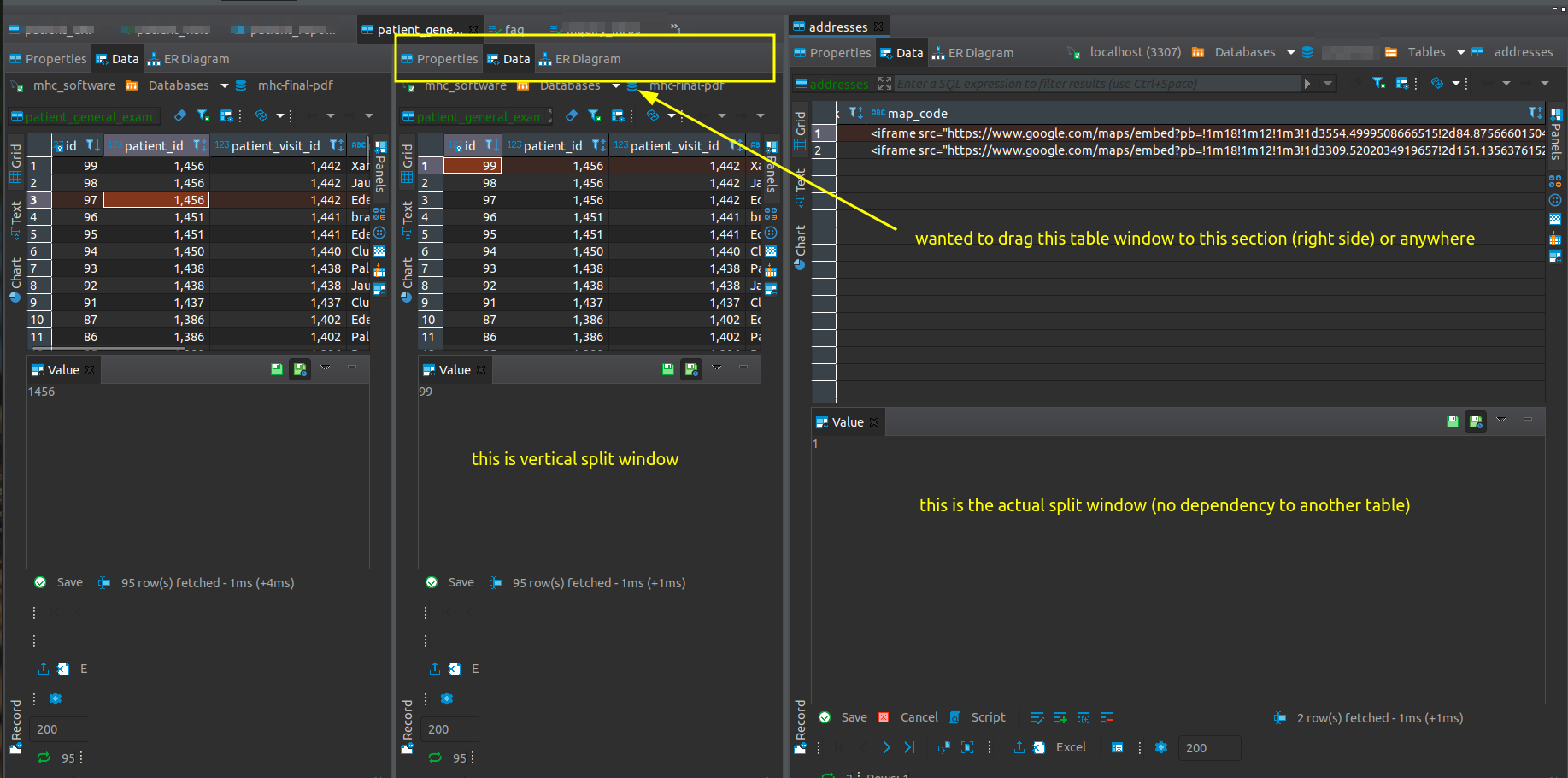Open Tables dropdown arrow in addresses breadcrumb
This screenshot has height=778, width=1568.
point(1461,52)
